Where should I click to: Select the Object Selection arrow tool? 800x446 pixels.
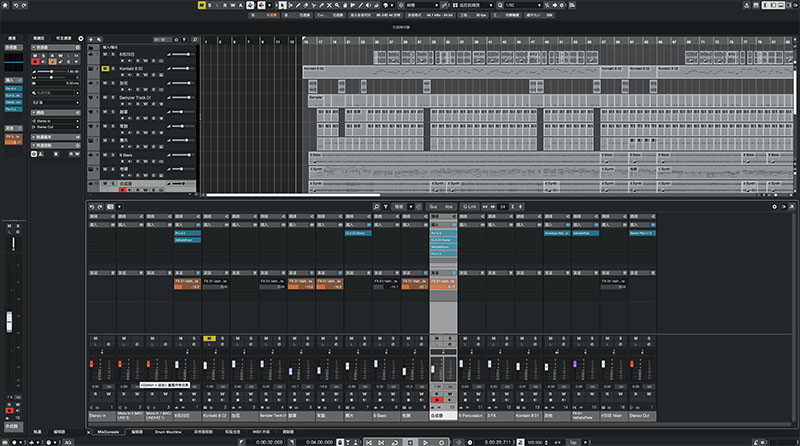point(282,5)
